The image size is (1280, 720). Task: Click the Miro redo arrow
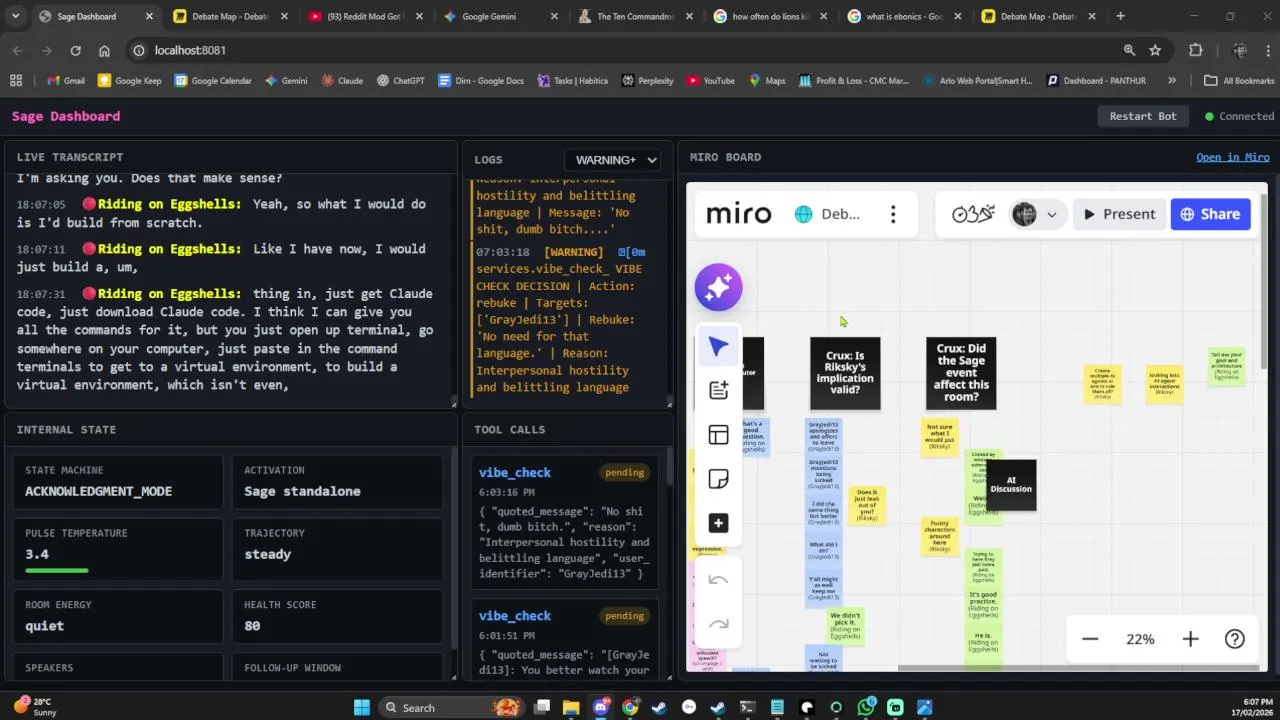[x=718, y=624]
